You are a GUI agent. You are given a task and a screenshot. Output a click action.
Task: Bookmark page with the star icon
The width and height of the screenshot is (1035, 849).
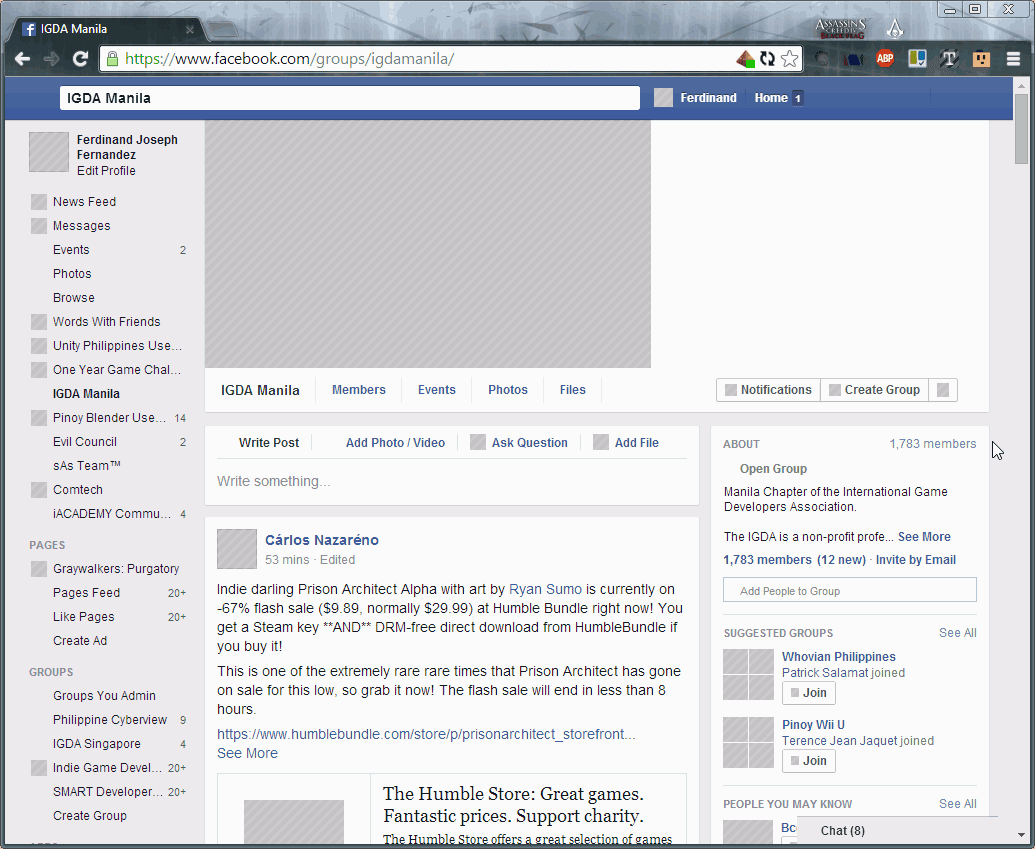(789, 59)
